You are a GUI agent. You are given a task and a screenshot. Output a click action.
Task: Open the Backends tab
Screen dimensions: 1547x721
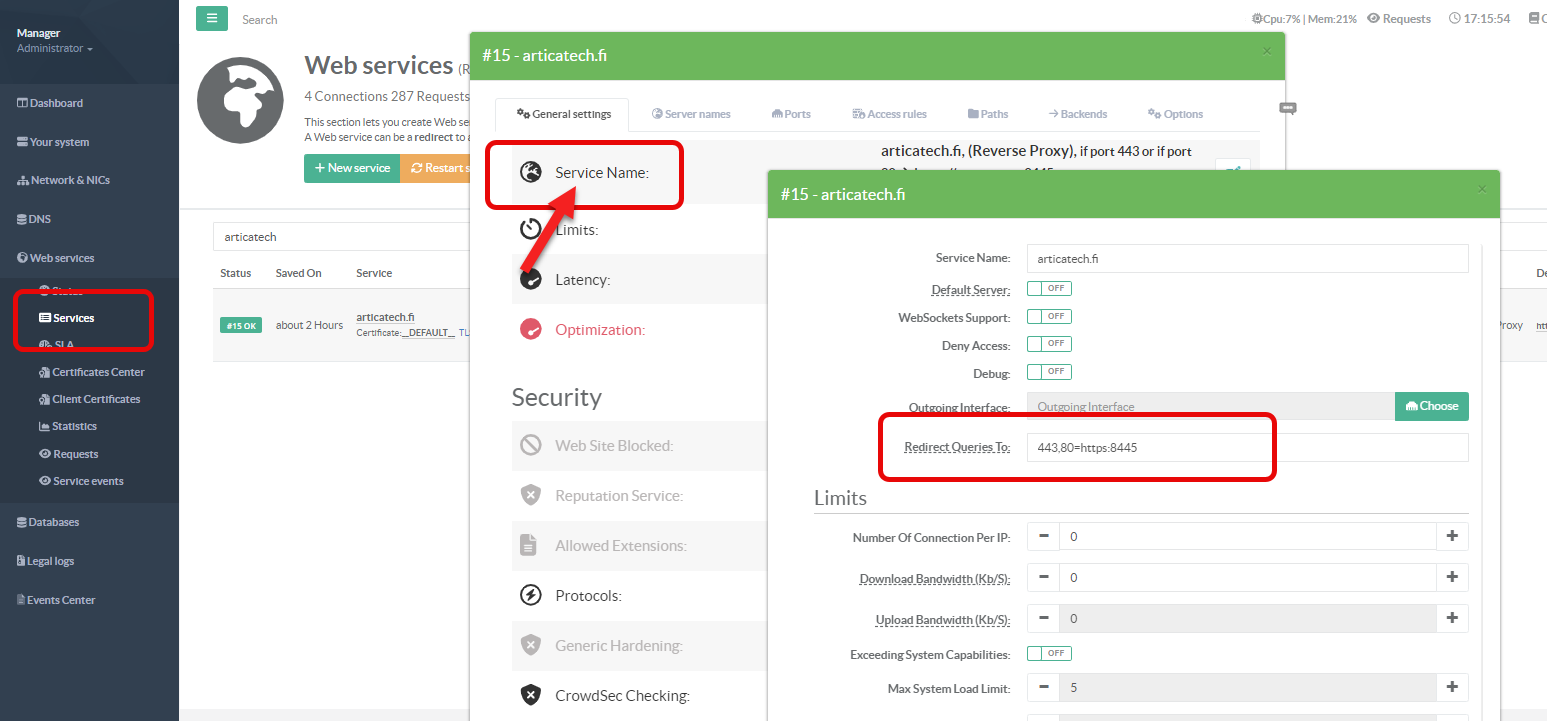(x=1077, y=114)
